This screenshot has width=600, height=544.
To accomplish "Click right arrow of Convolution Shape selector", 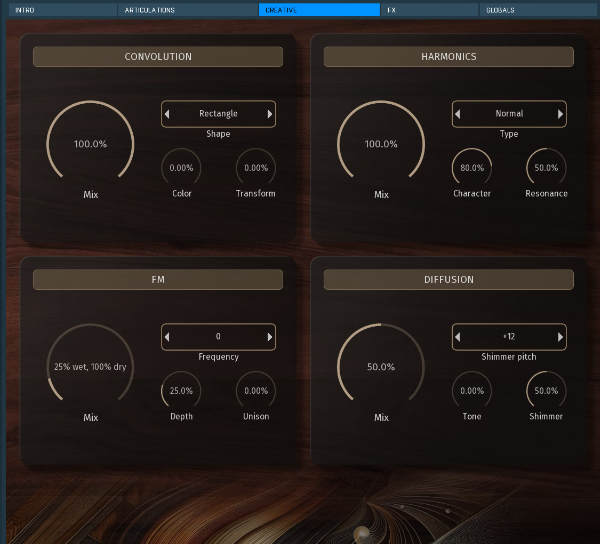I will 269,114.
